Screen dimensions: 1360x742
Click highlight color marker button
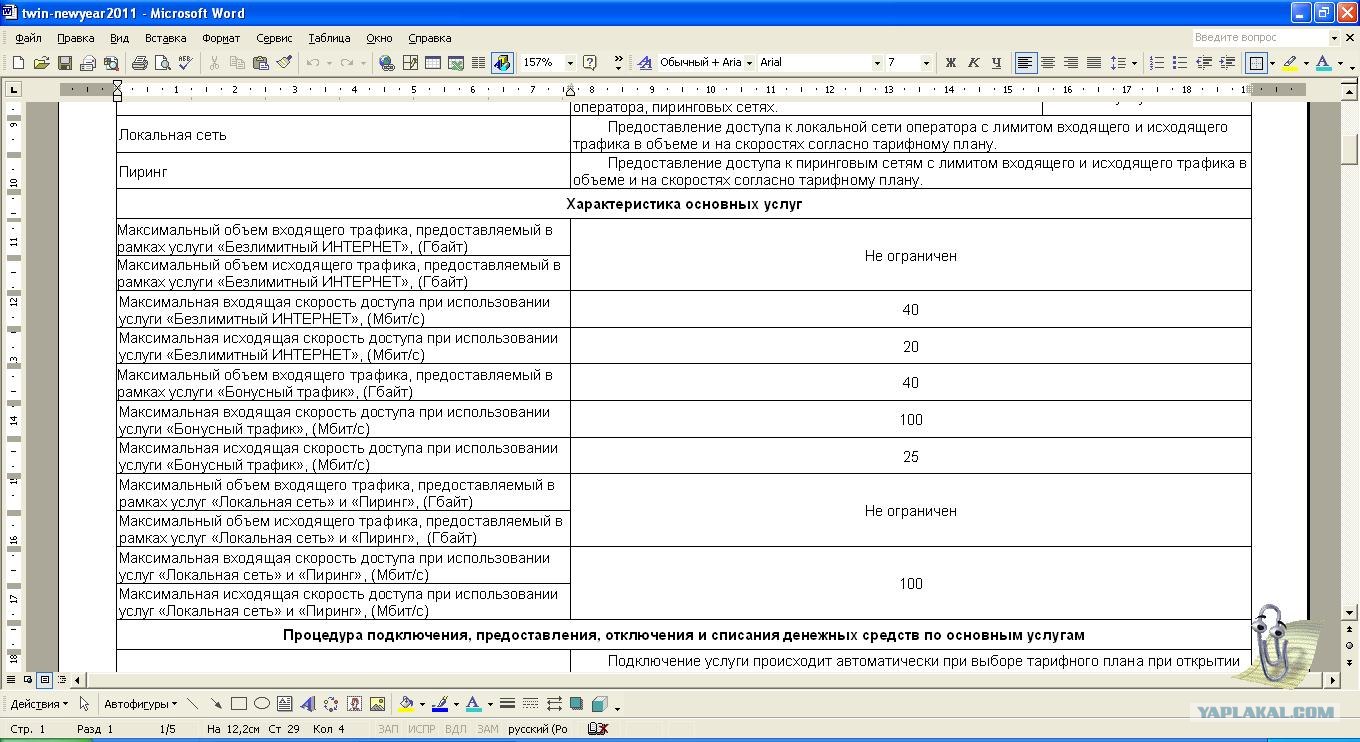click(1290, 63)
